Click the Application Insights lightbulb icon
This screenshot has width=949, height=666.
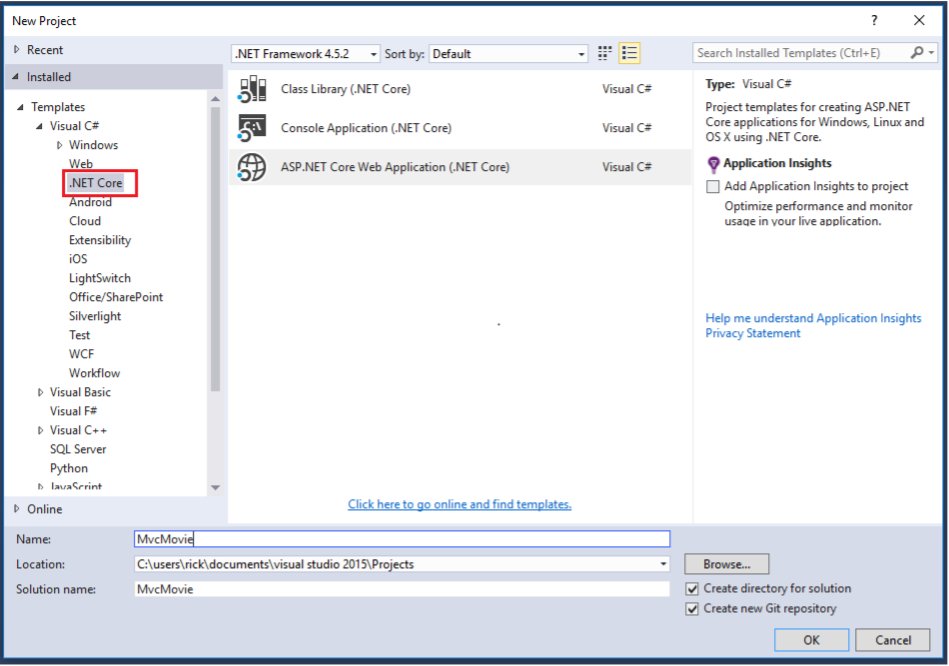[x=714, y=164]
